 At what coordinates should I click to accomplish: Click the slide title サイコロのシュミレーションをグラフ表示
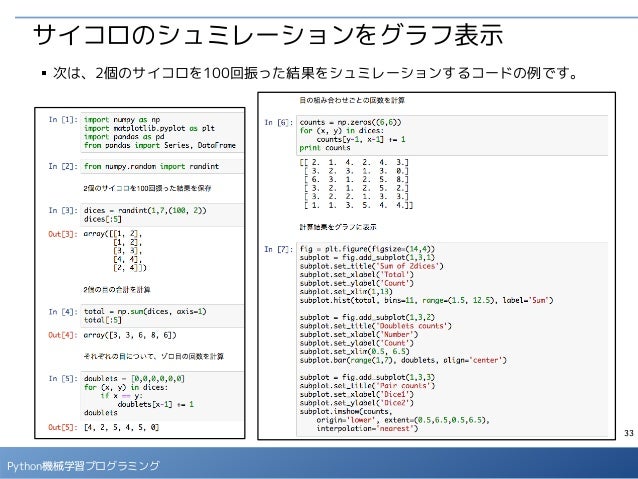pos(268,35)
